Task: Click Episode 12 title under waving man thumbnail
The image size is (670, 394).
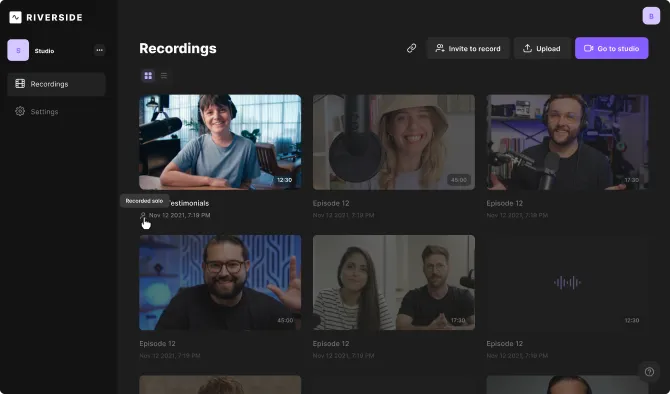Action: (157, 344)
